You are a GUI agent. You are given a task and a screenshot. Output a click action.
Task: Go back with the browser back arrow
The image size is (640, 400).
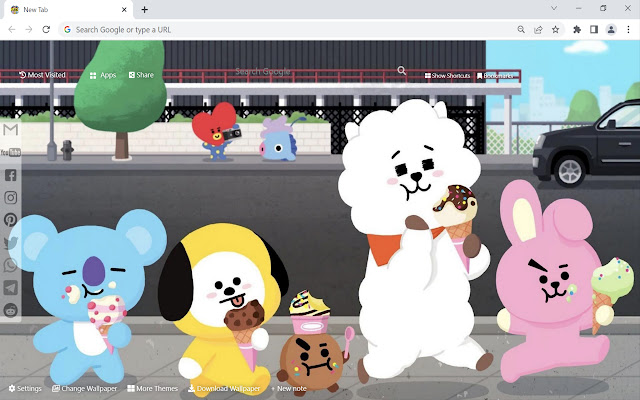12,29
